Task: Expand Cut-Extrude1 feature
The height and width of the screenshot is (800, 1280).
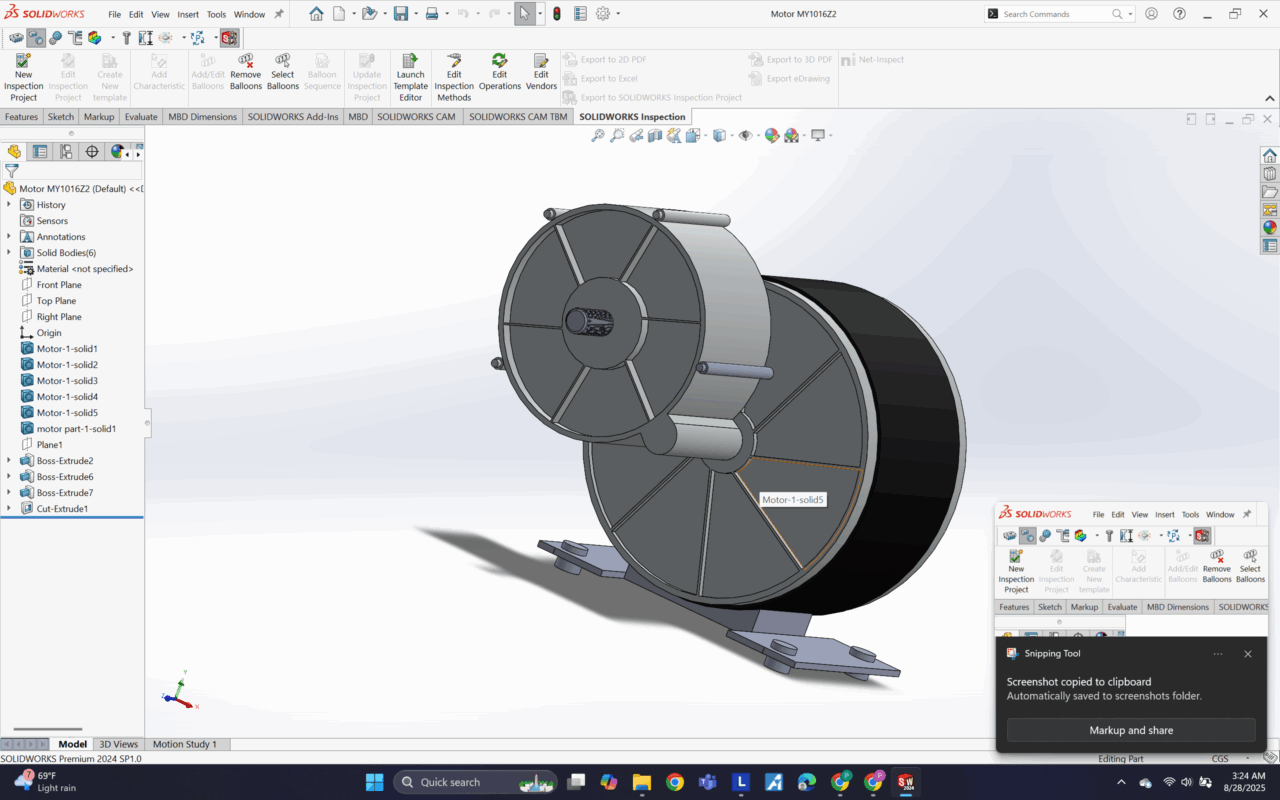Action: pos(9,509)
